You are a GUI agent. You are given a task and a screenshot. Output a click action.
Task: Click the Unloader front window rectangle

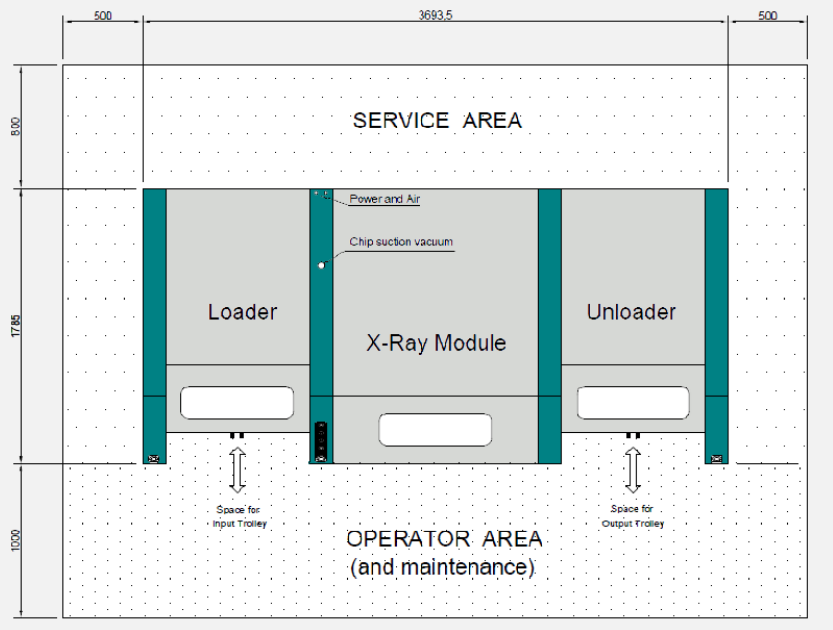pos(633,403)
